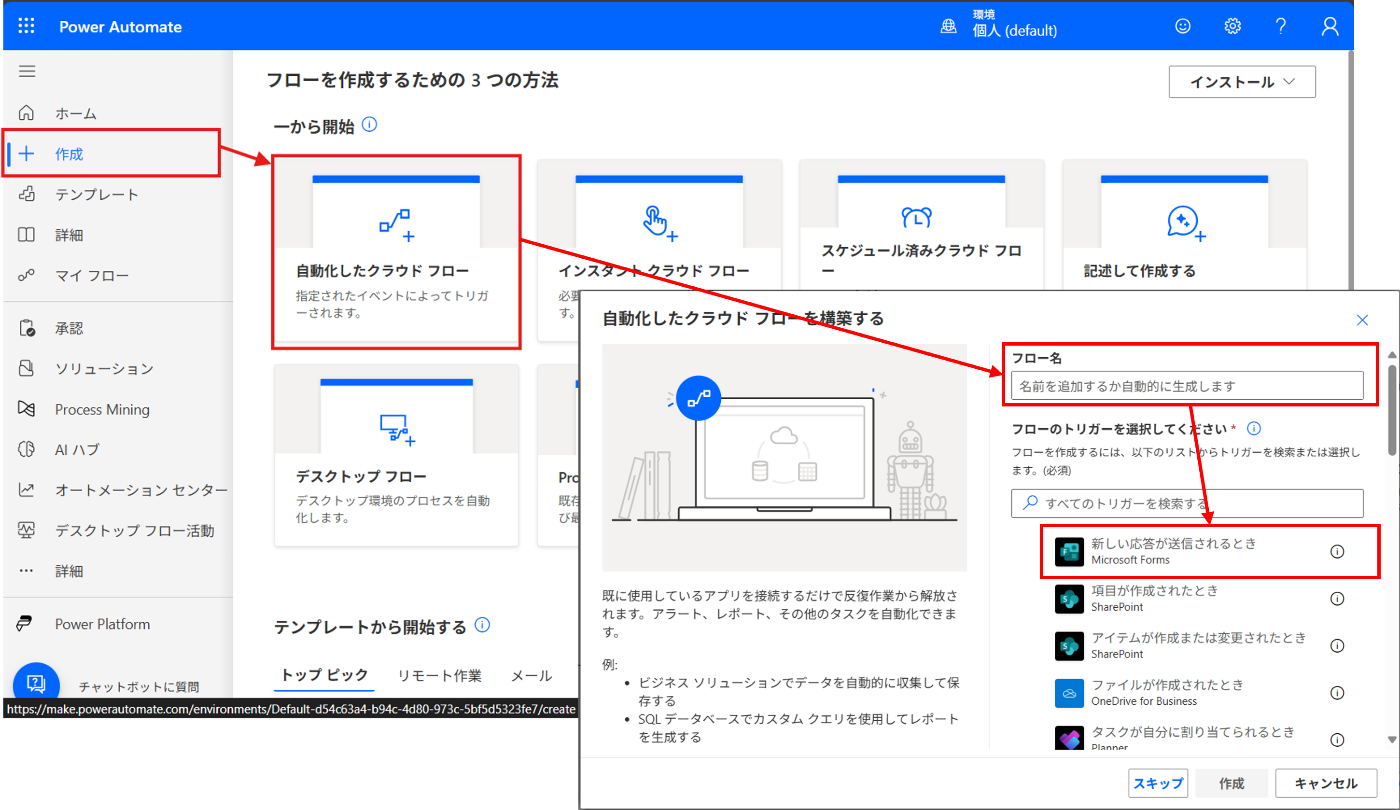Switch to the メール tab

click(x=532, y=675)
